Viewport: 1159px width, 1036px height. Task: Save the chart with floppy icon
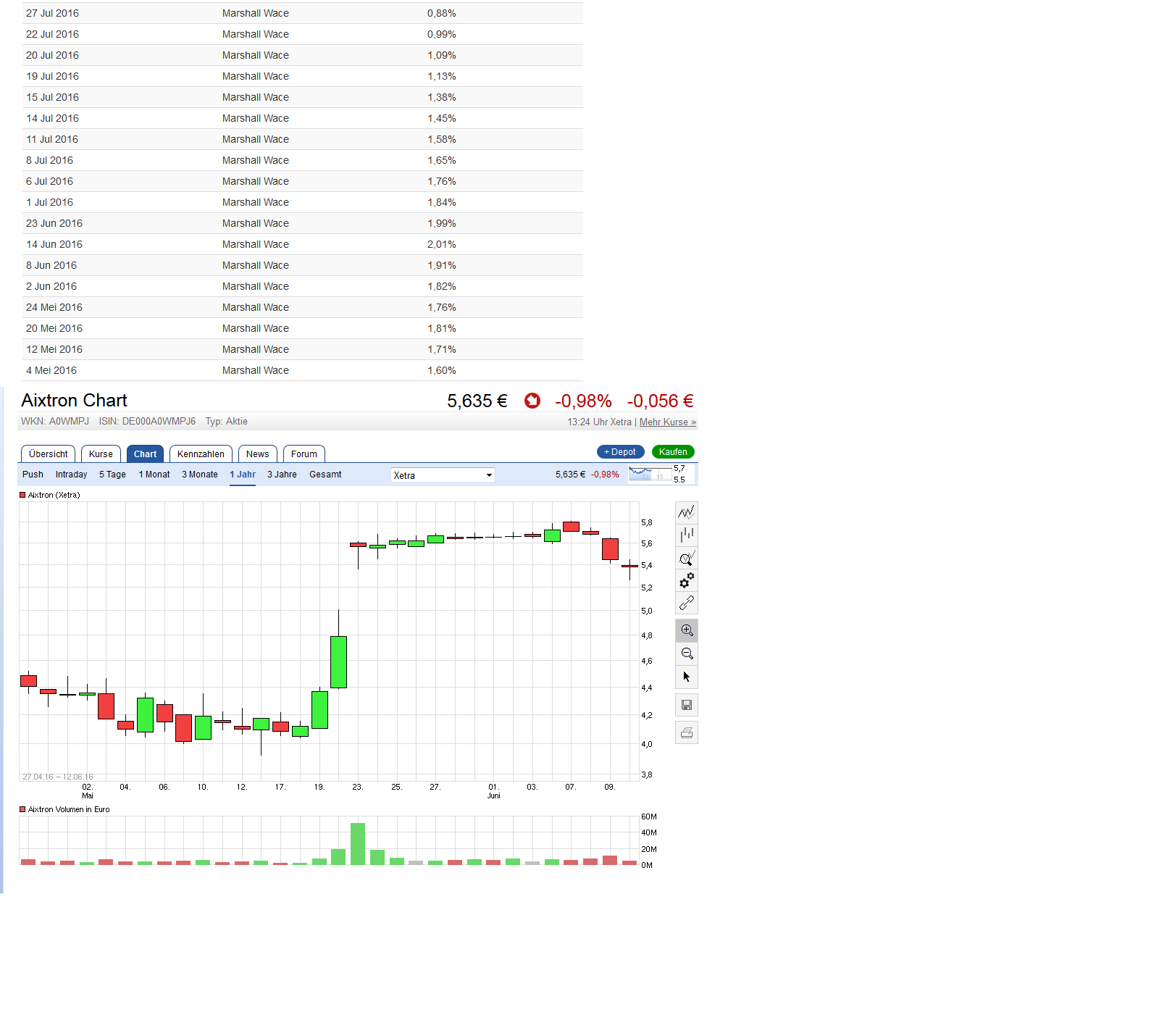tap(687, 705)
